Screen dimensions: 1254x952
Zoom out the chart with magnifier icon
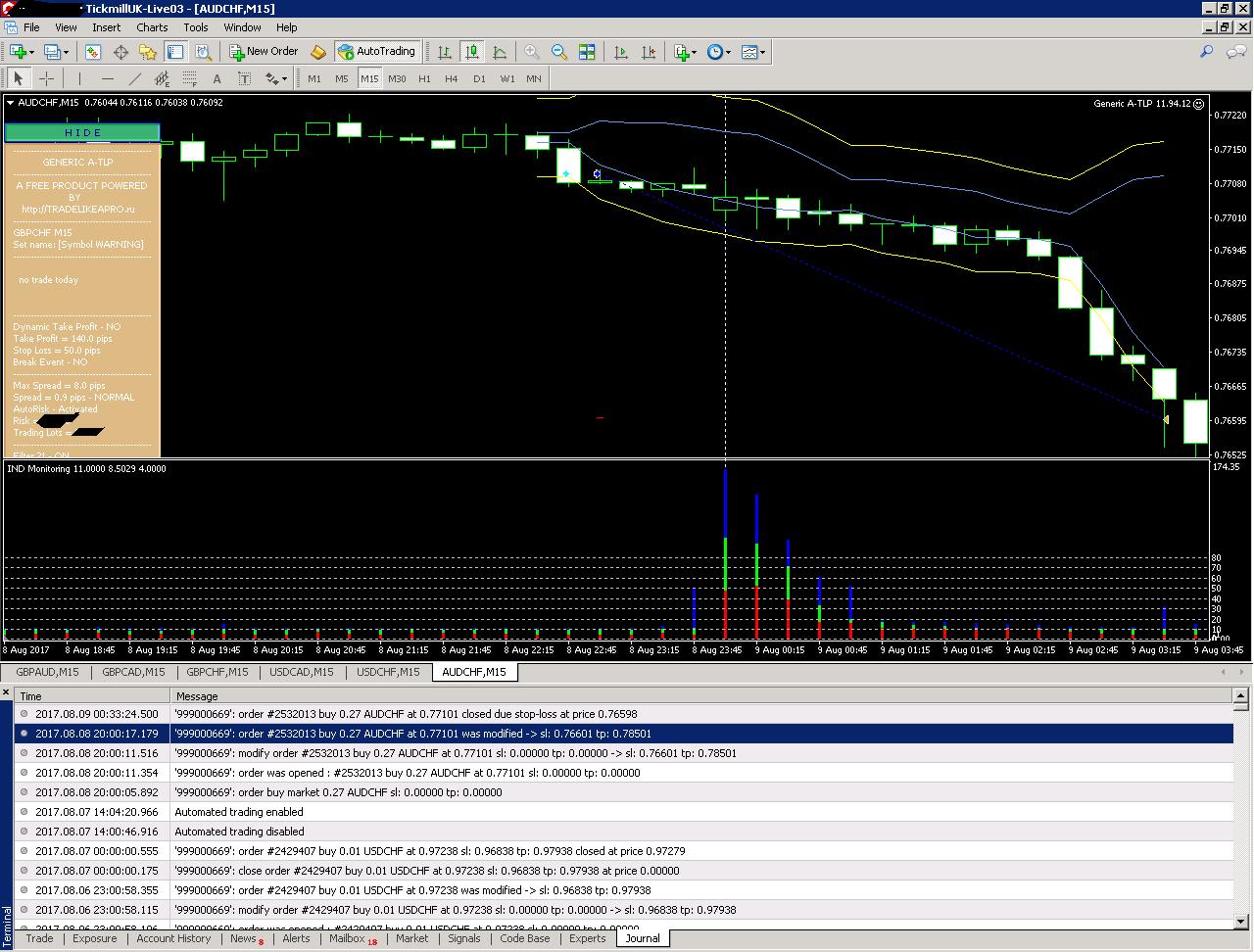pyautogui.click(x=559, y=52)
